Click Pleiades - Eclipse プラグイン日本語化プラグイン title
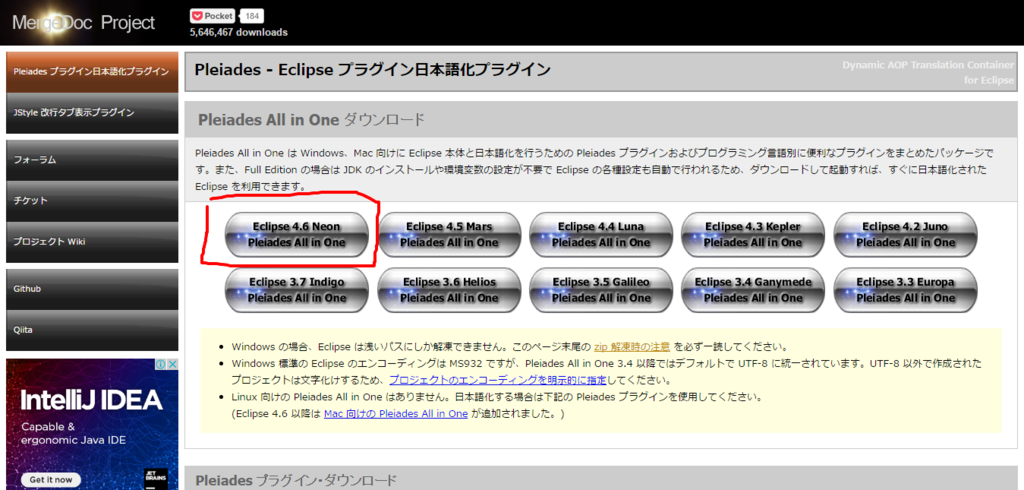 [x=372, y=70]
